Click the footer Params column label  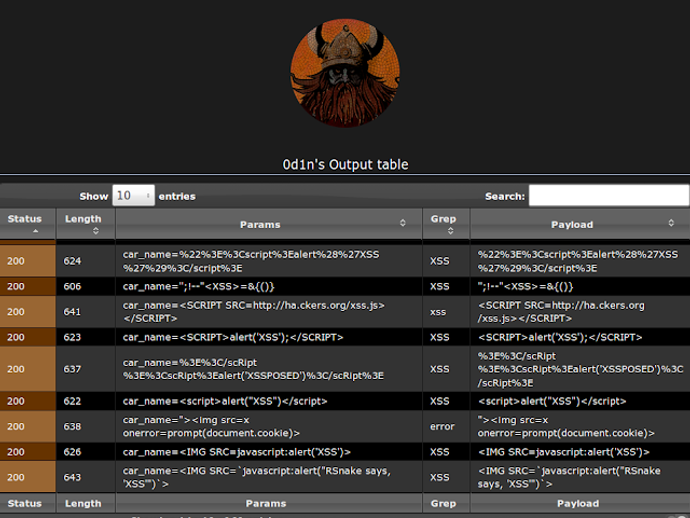(266, 503)
